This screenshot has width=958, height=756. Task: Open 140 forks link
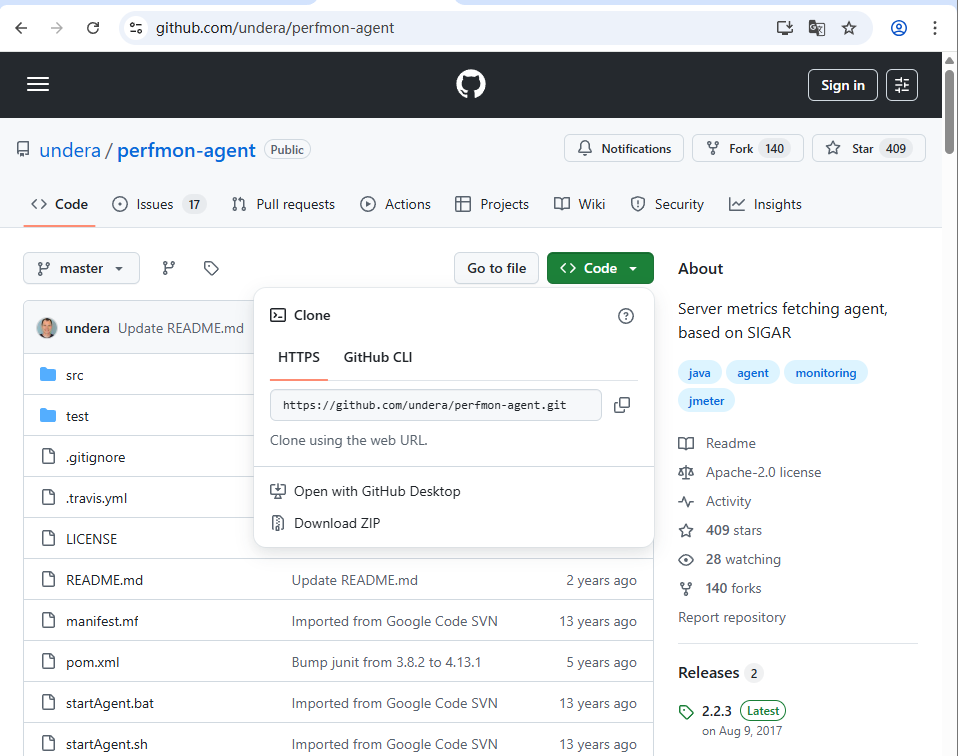coord(733,589)
